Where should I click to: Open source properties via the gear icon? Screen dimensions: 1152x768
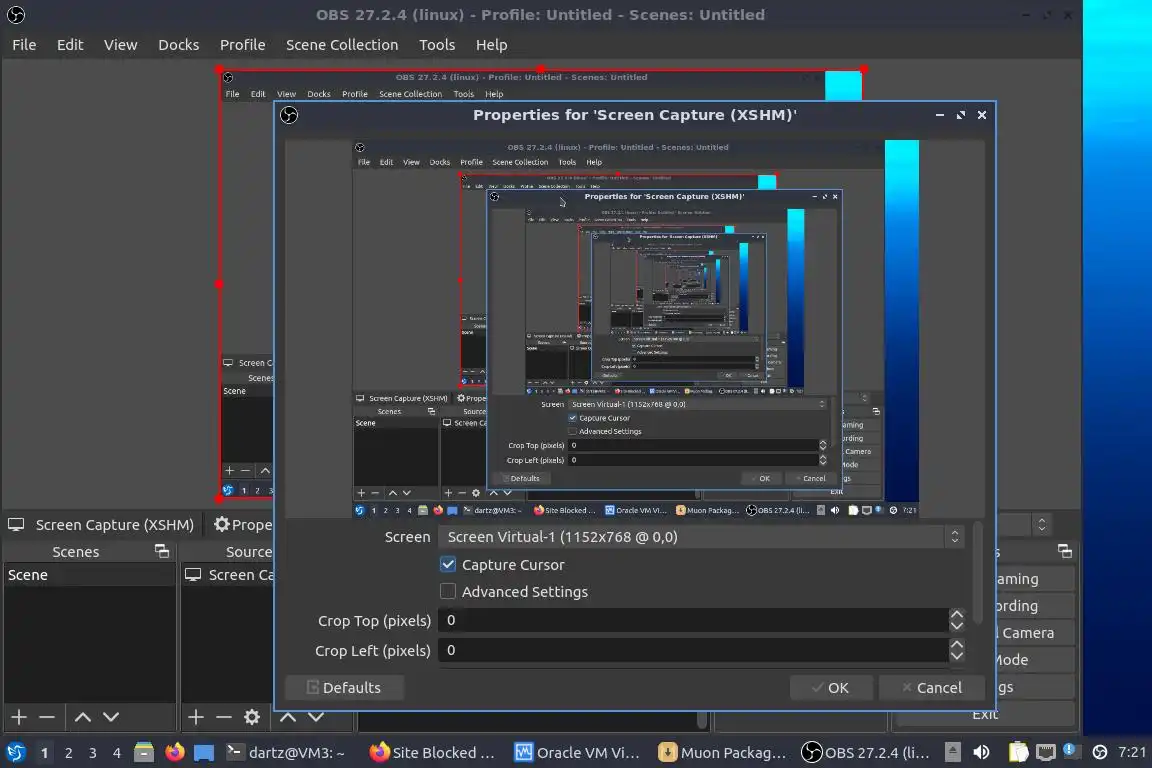tap(252, 717)
